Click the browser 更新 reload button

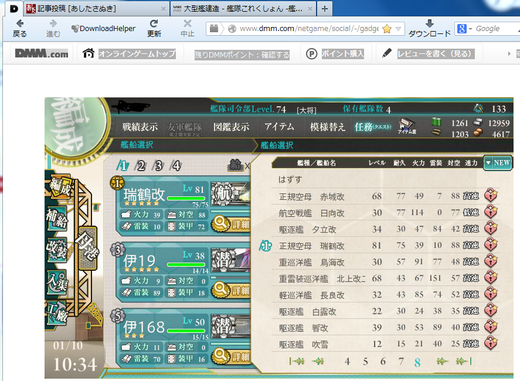point(154,28)
